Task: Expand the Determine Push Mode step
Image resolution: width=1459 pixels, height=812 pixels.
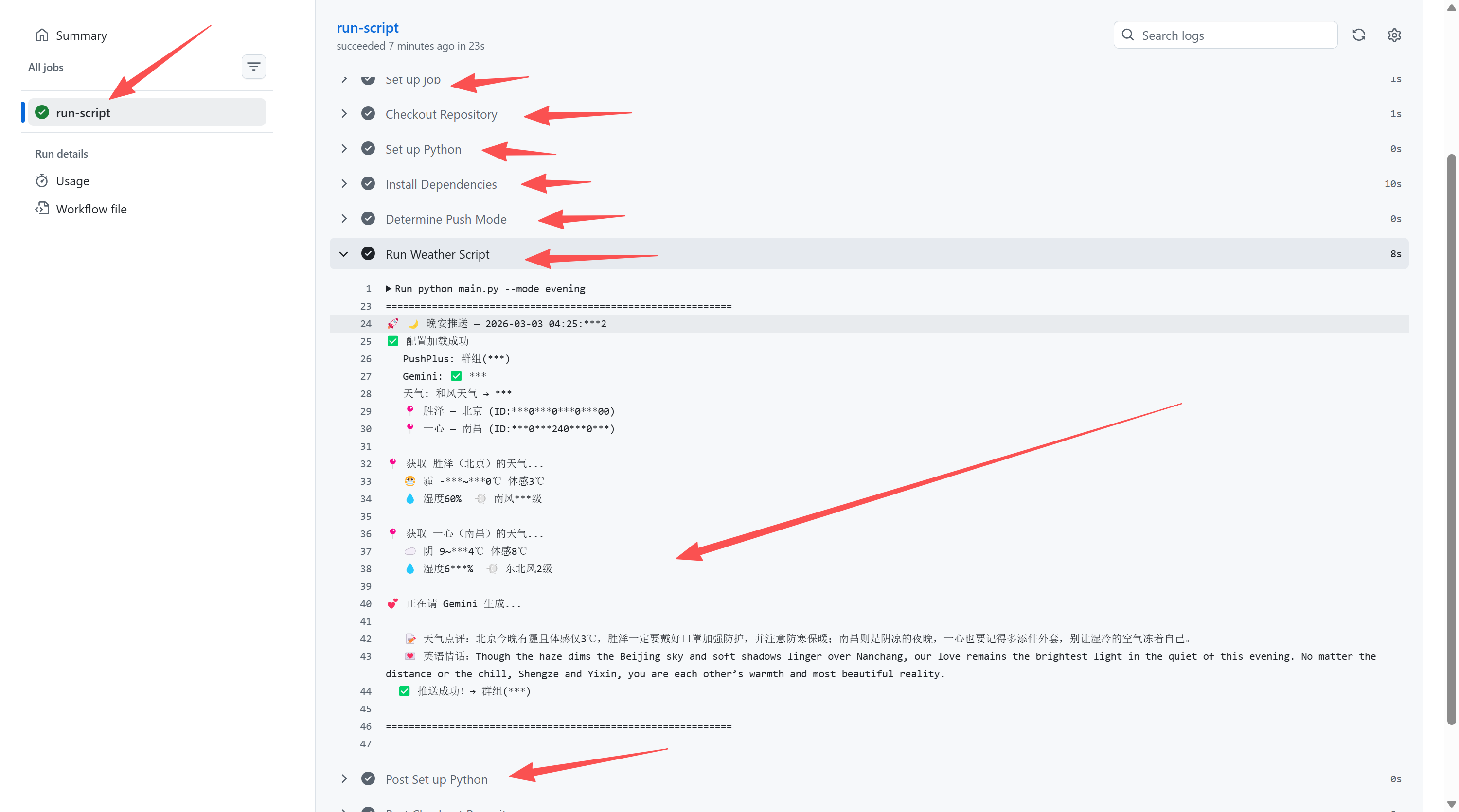Action: click(344, 219)
